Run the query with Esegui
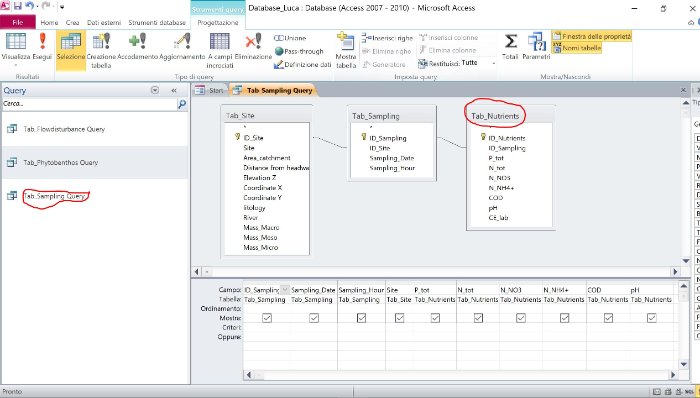 [42, 46]
